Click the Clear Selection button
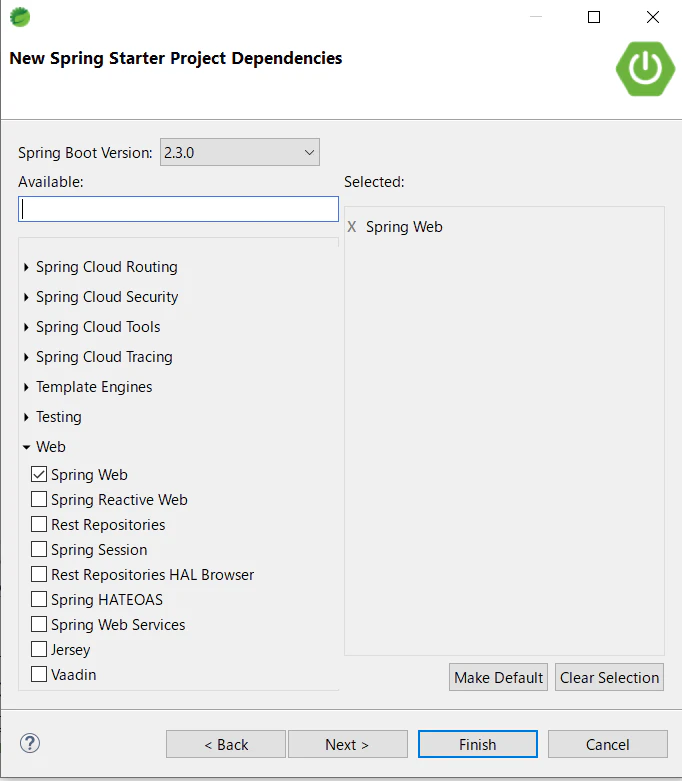Viewport: 682px width, 781px height. pyautogui.click(x=609, y=677)
